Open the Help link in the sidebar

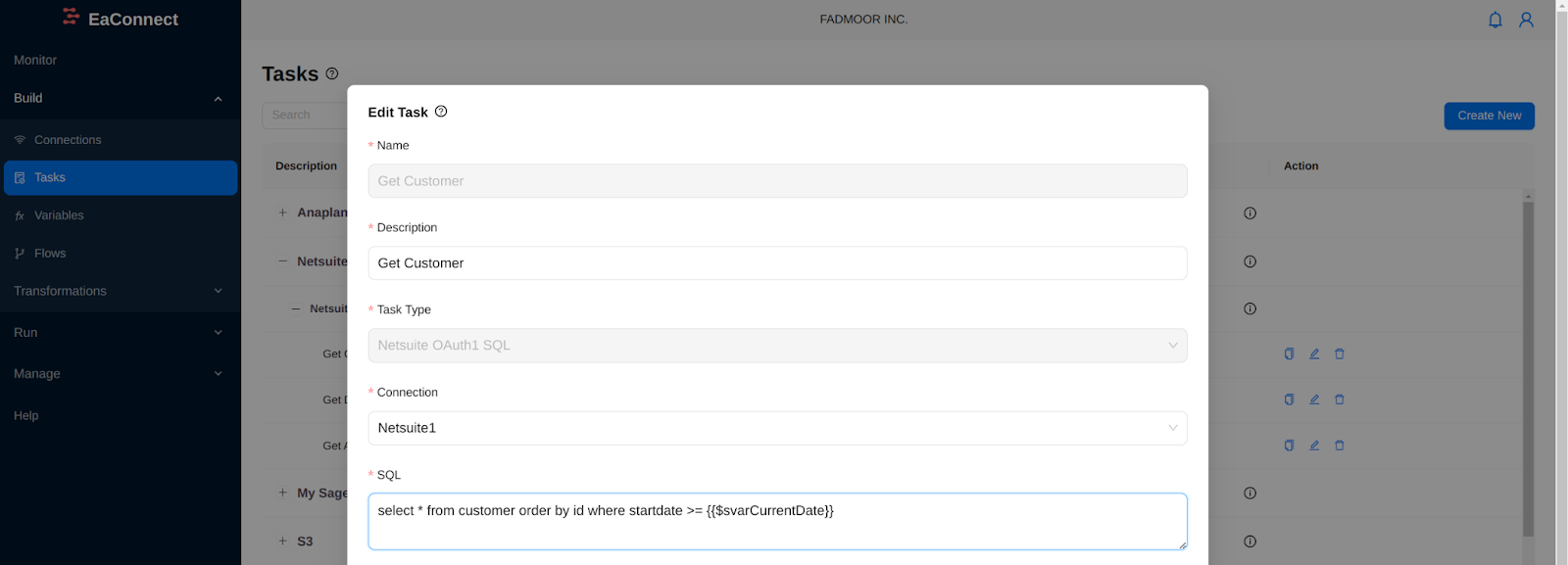[26, 415]
